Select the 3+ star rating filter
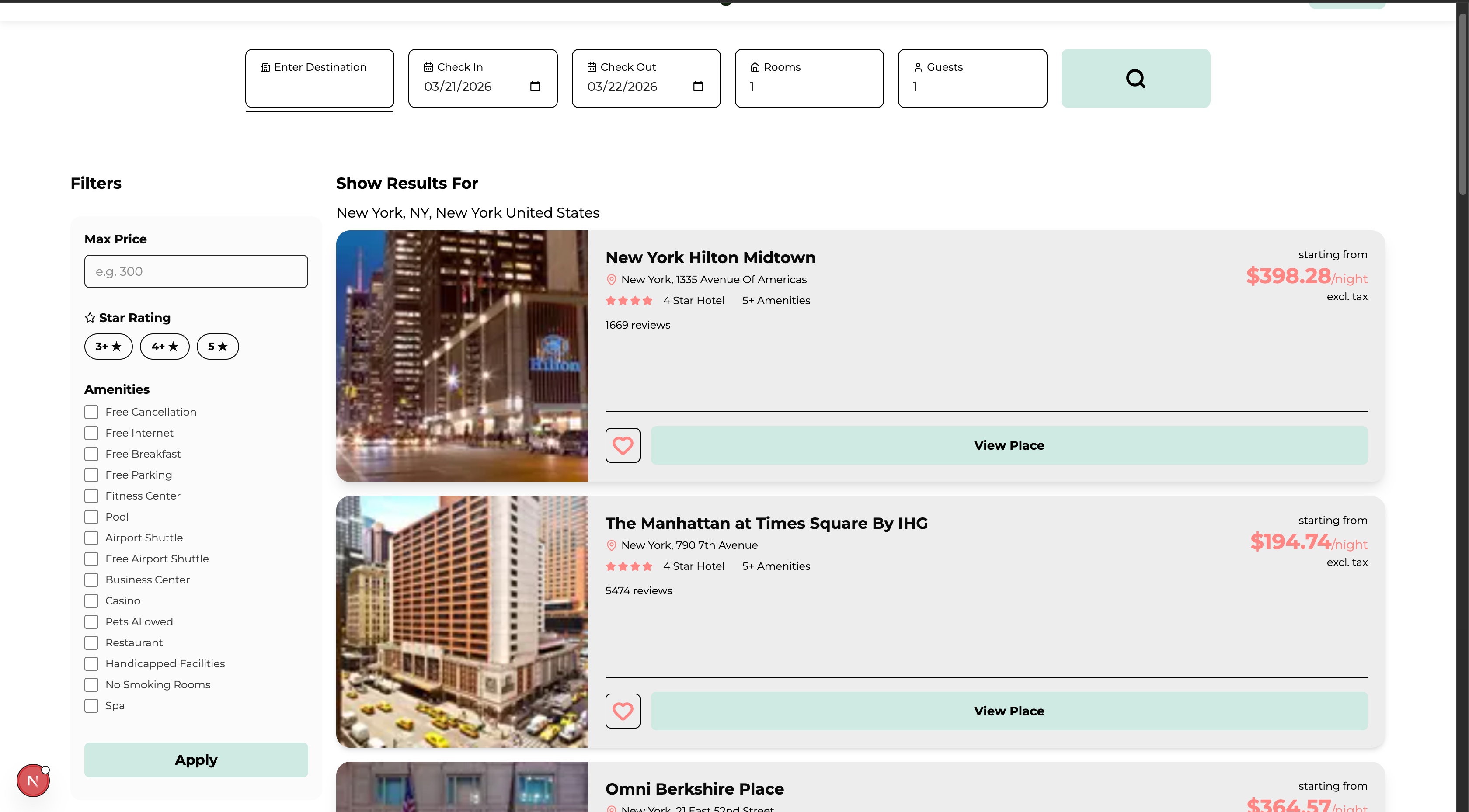 point(108,346)
